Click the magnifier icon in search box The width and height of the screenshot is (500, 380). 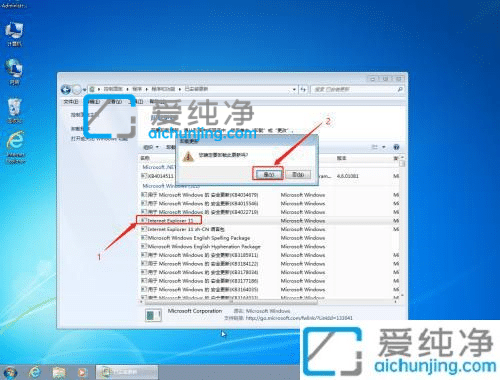[x=400, y=89]
